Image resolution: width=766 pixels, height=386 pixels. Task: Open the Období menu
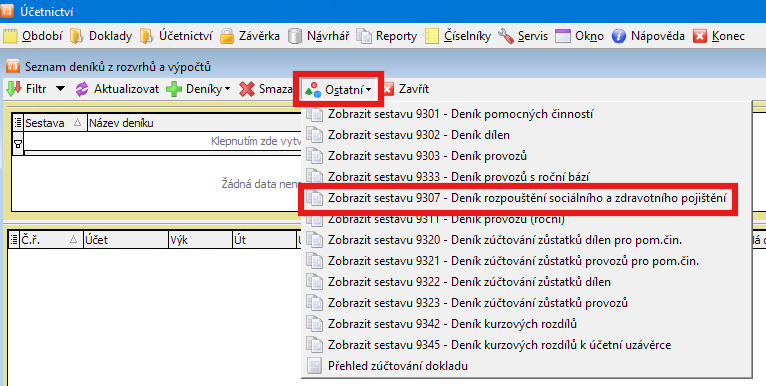(x=33, y=36)
